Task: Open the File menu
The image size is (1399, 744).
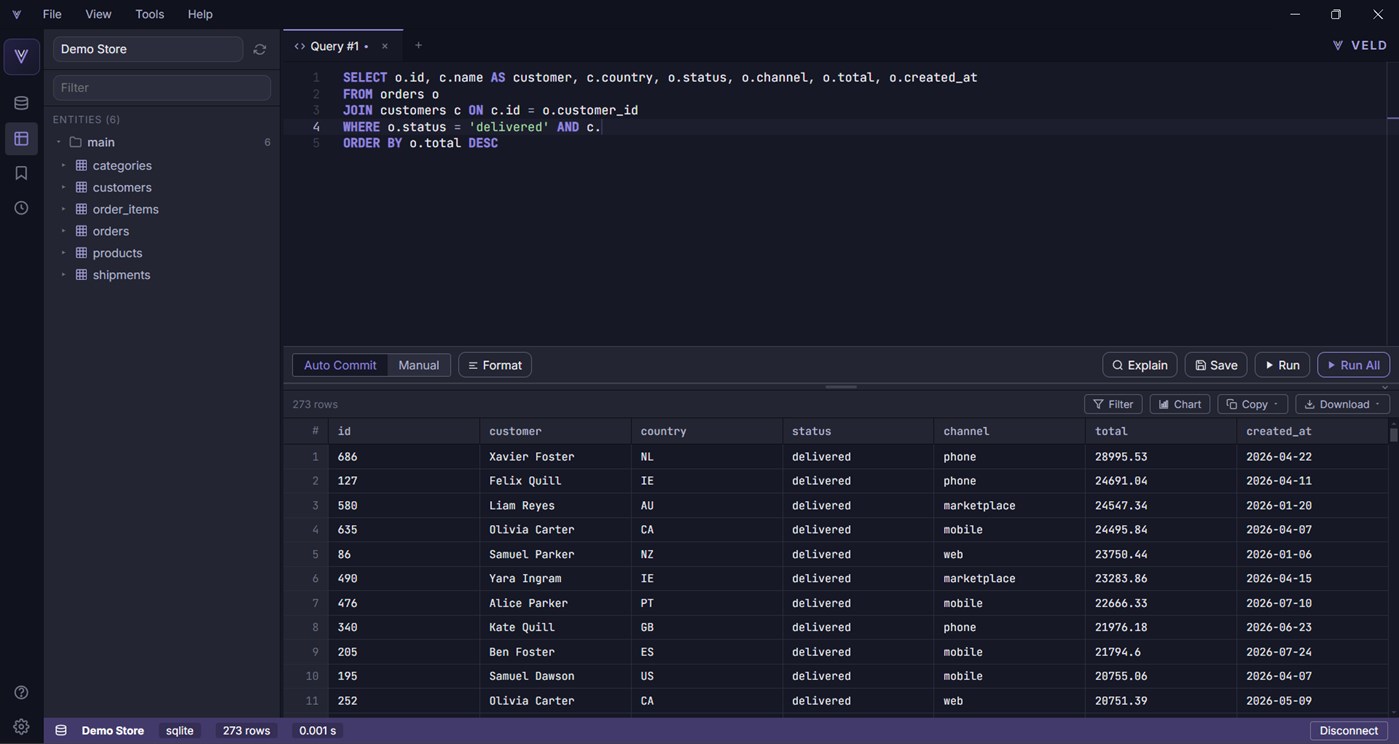Action: pos(52,14)
